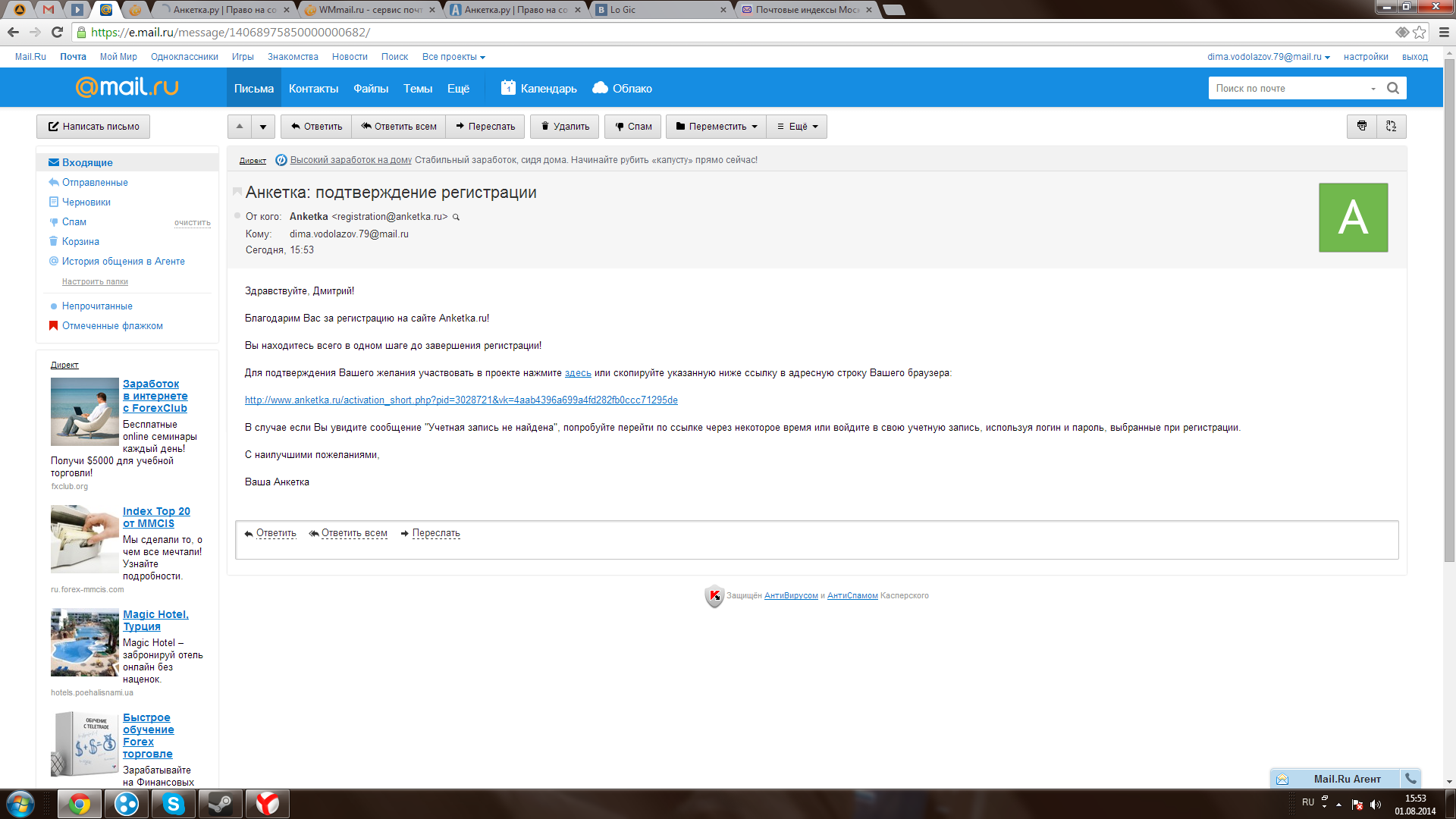Open Windows Start menu

[x=20, y=803]
